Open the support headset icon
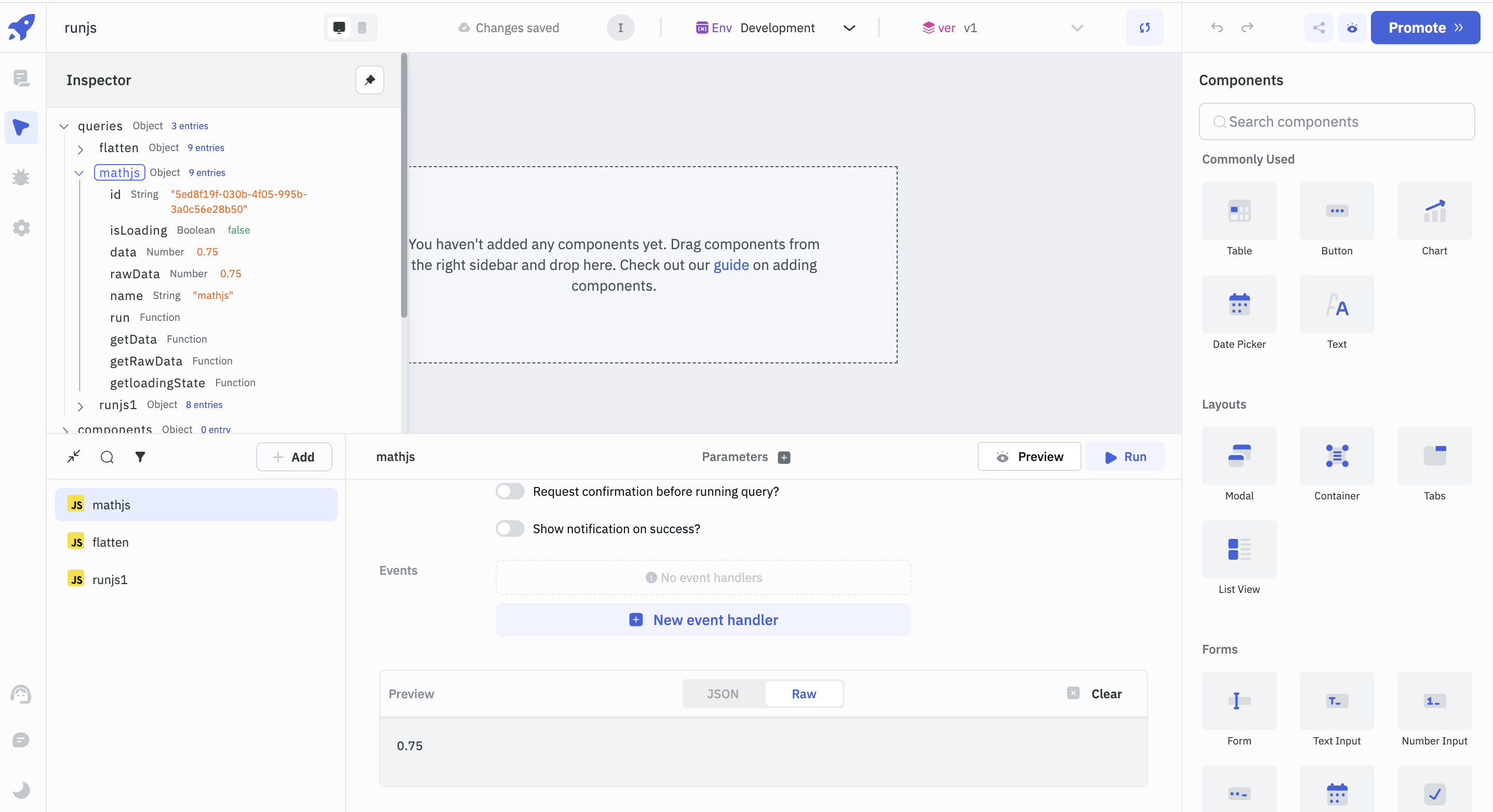The height and width of the screenshot is (812, 1493). 21,694
